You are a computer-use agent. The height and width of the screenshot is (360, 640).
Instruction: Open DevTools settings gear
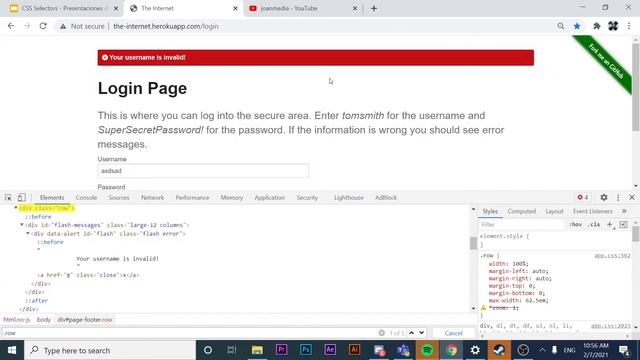click(604, 198)
